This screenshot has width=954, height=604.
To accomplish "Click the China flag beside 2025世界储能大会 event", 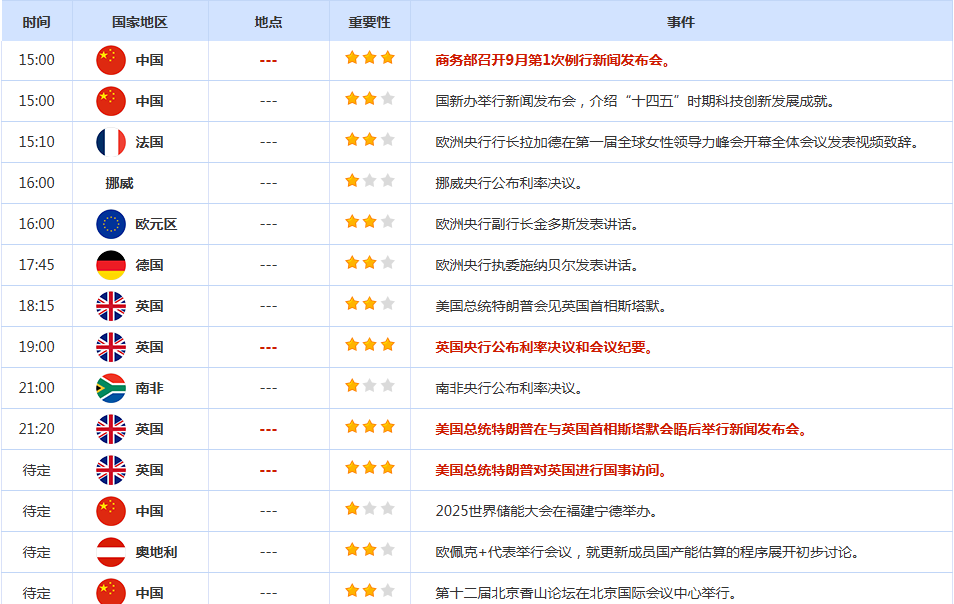I will pos(111,511).
